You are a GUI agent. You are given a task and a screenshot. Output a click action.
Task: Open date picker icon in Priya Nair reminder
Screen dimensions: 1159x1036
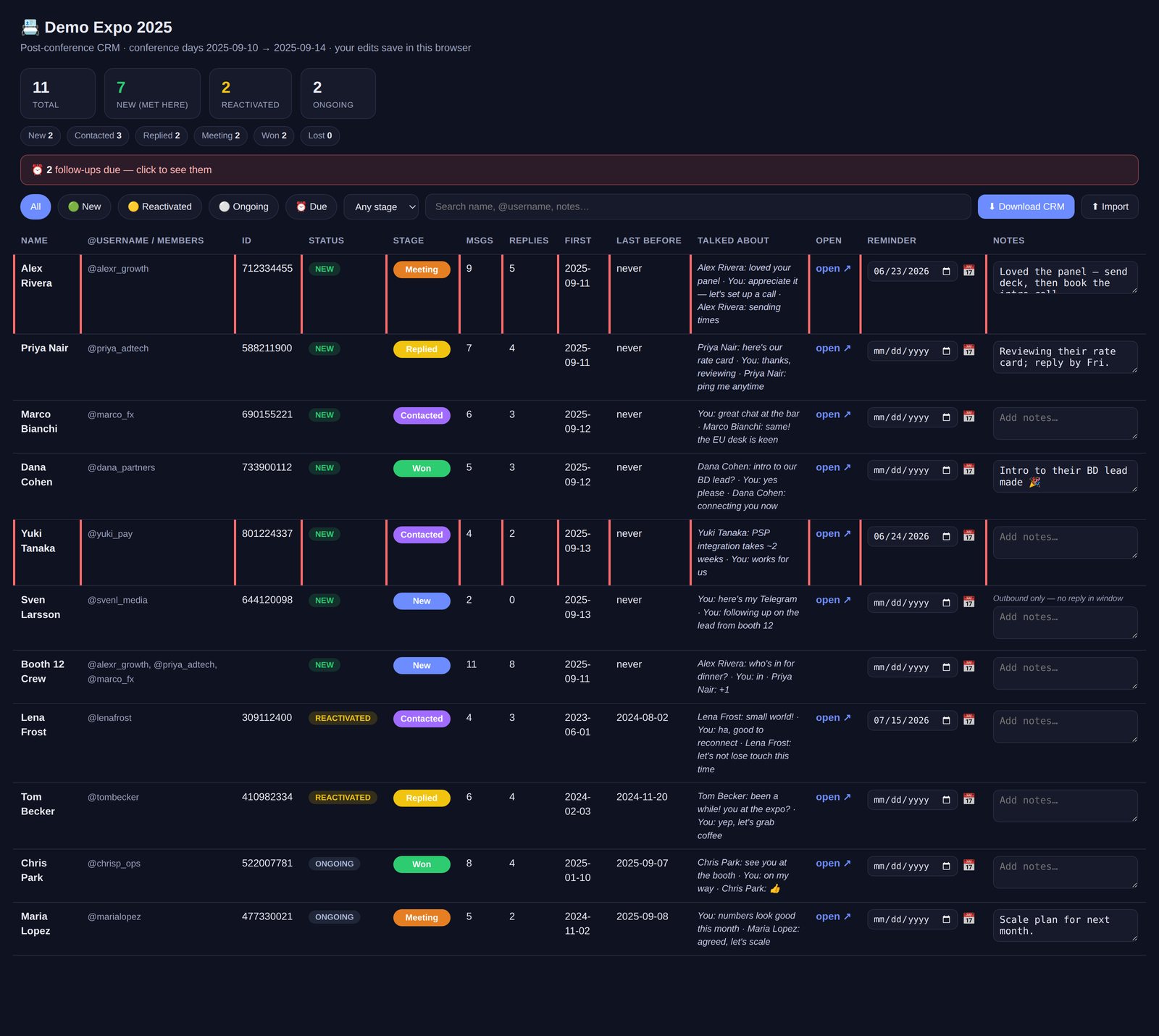pos(946,351)
